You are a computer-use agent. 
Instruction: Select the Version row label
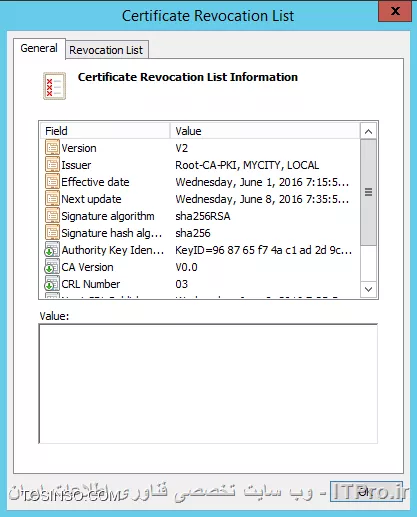79,148
